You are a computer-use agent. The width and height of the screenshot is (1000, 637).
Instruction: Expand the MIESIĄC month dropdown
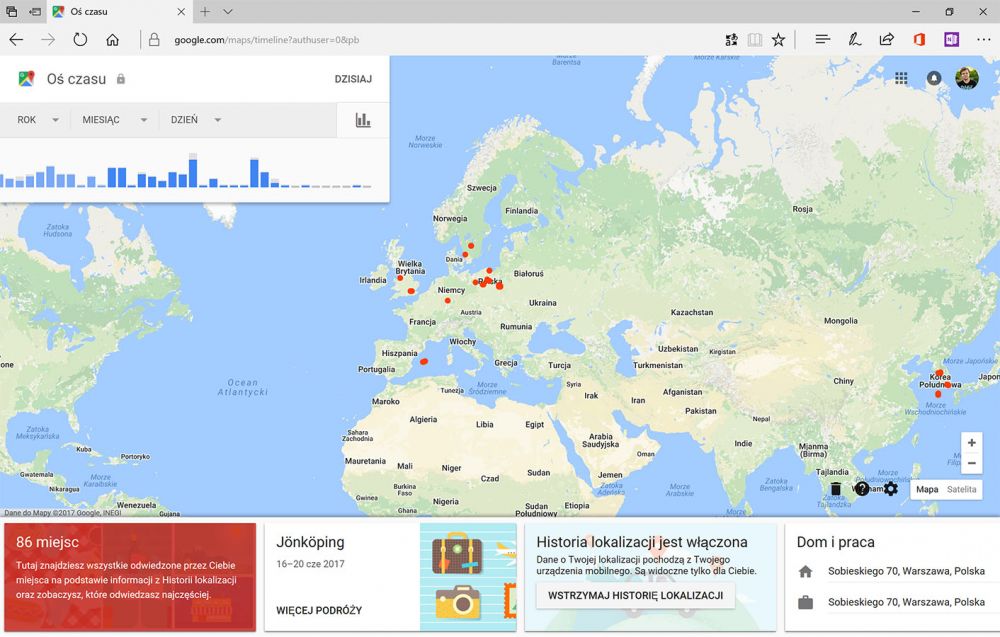coord(115,120)
